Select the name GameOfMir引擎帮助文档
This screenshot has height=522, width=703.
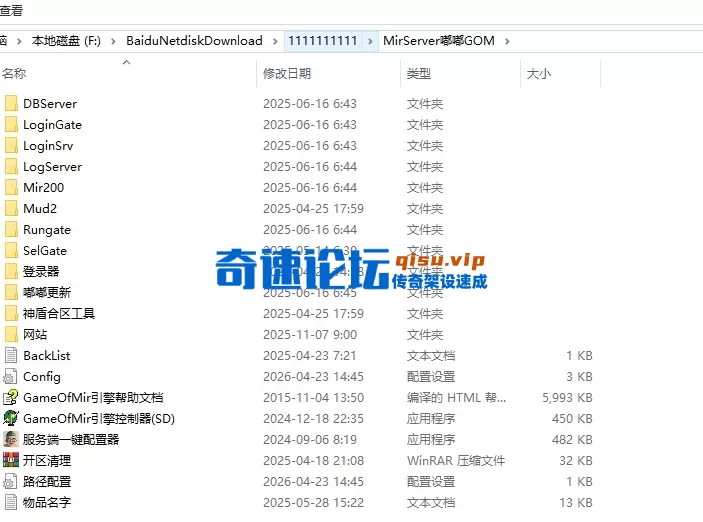(93, 398)
